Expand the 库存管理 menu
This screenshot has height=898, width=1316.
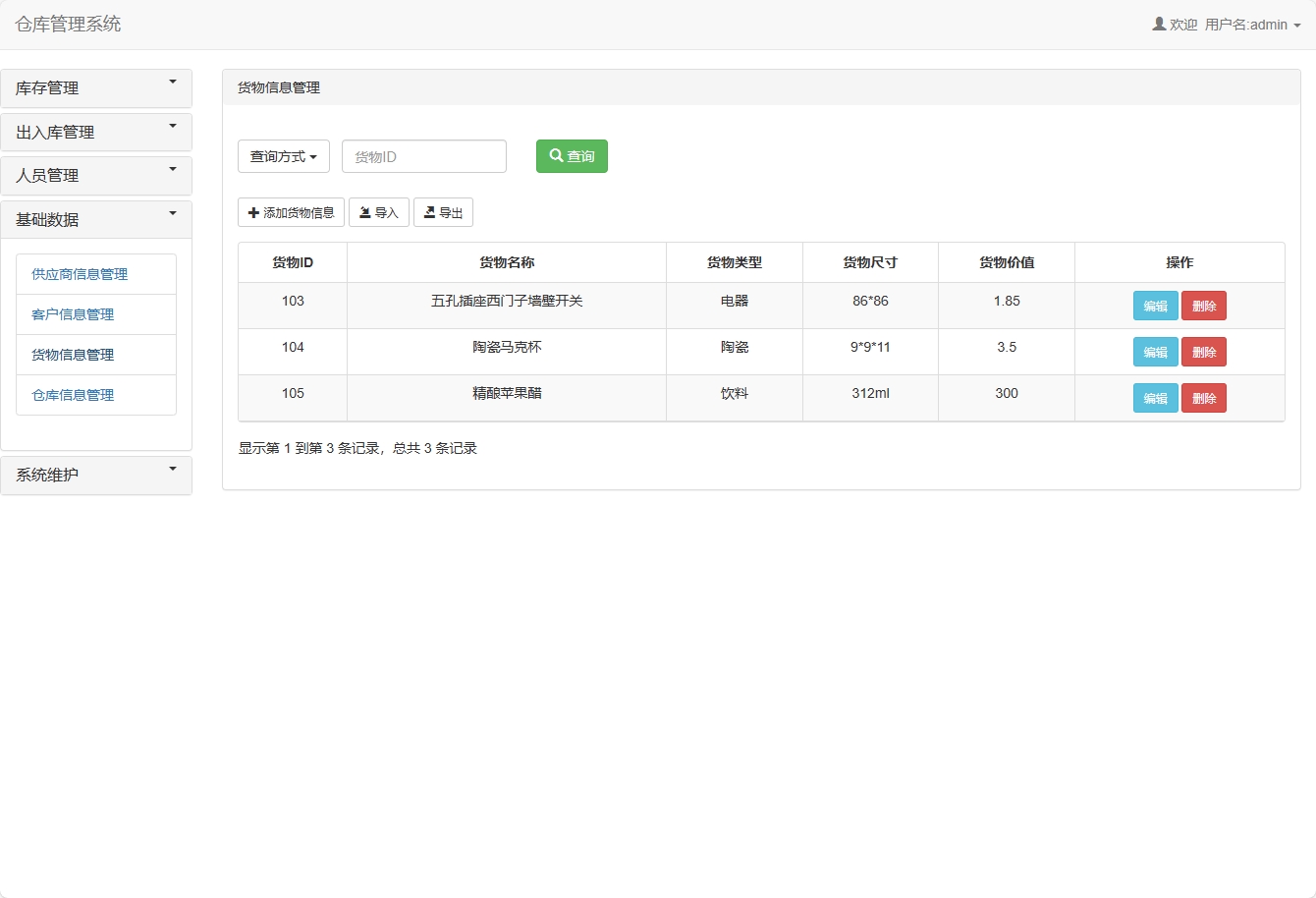(x=96, y=87)
